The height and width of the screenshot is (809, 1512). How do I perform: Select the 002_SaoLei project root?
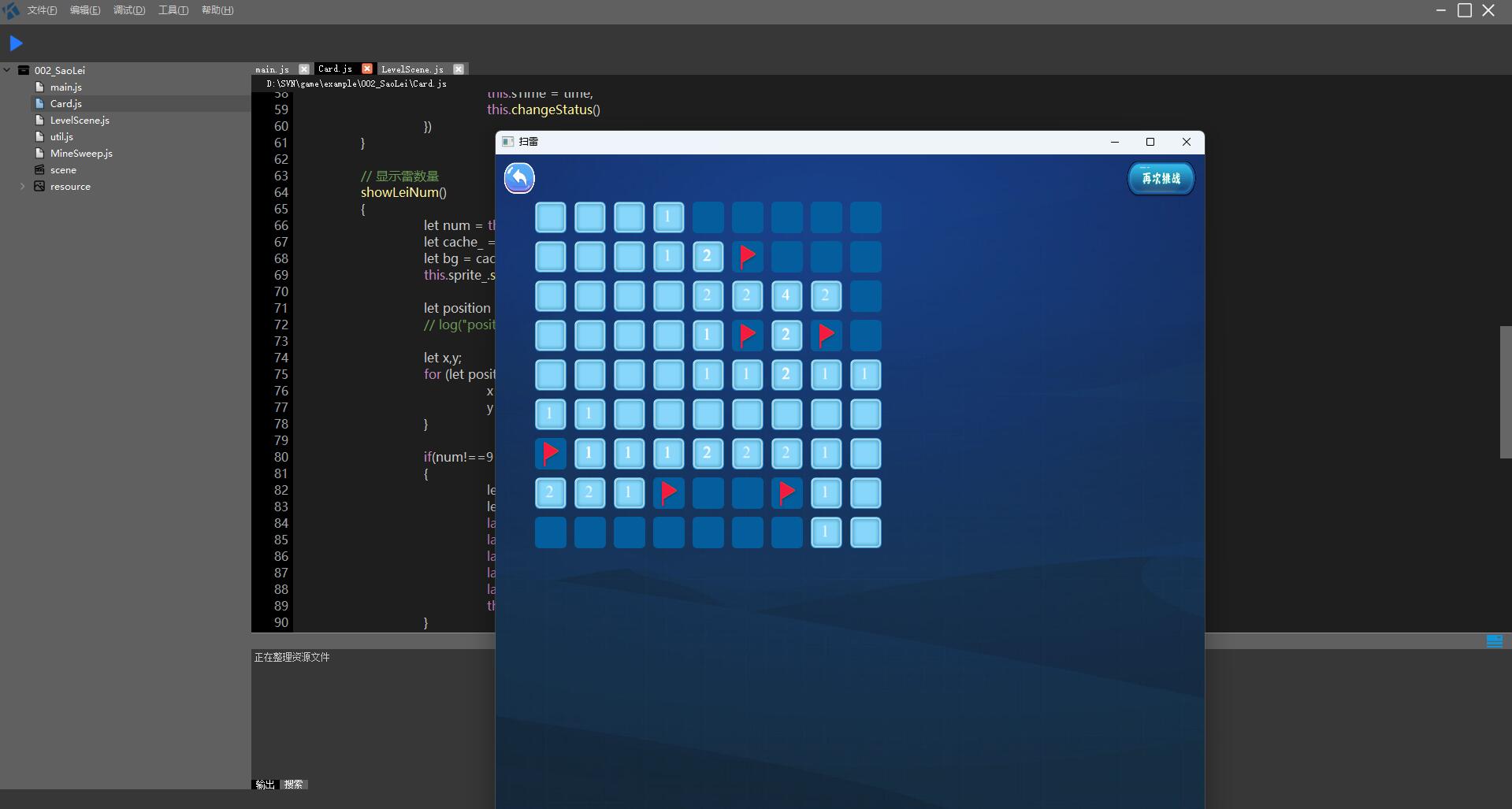(x=59, y=70)
